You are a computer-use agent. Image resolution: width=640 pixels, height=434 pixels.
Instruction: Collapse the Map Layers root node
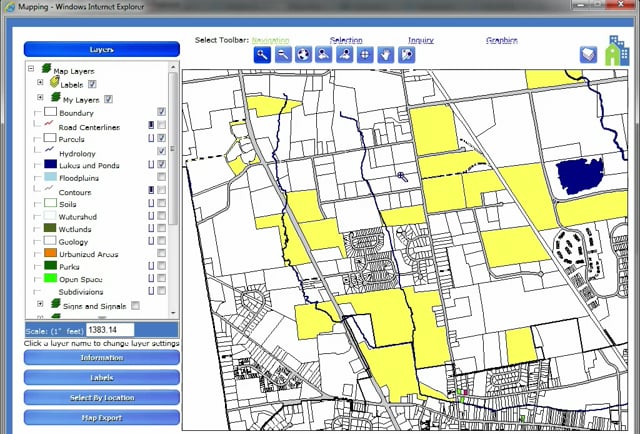31,68
